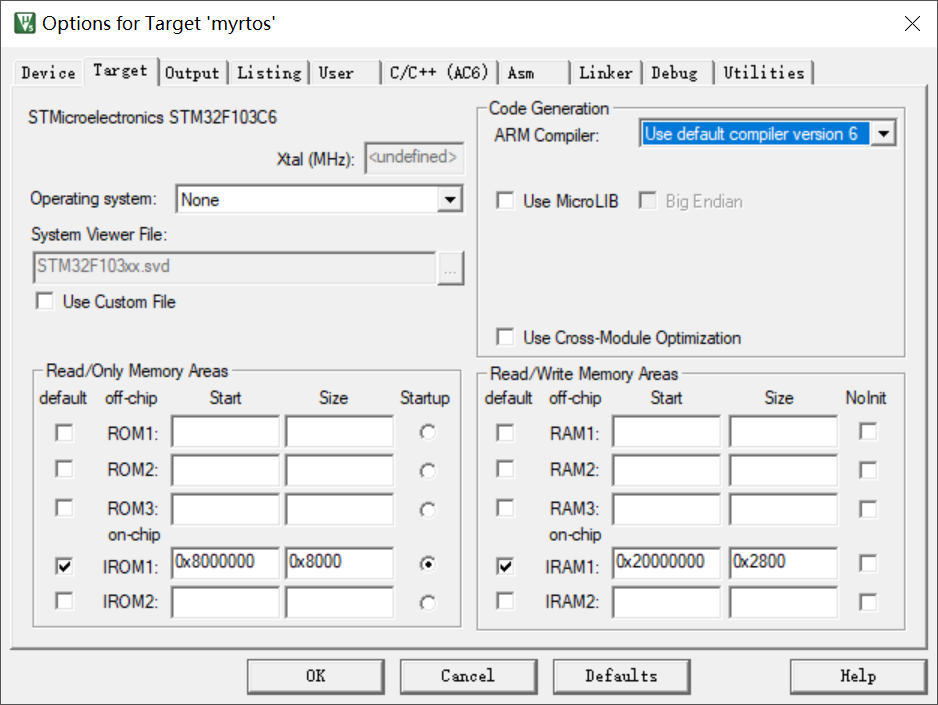Go to the Listing tab
The image size is (938, 705).
click(x=269, y=73)
